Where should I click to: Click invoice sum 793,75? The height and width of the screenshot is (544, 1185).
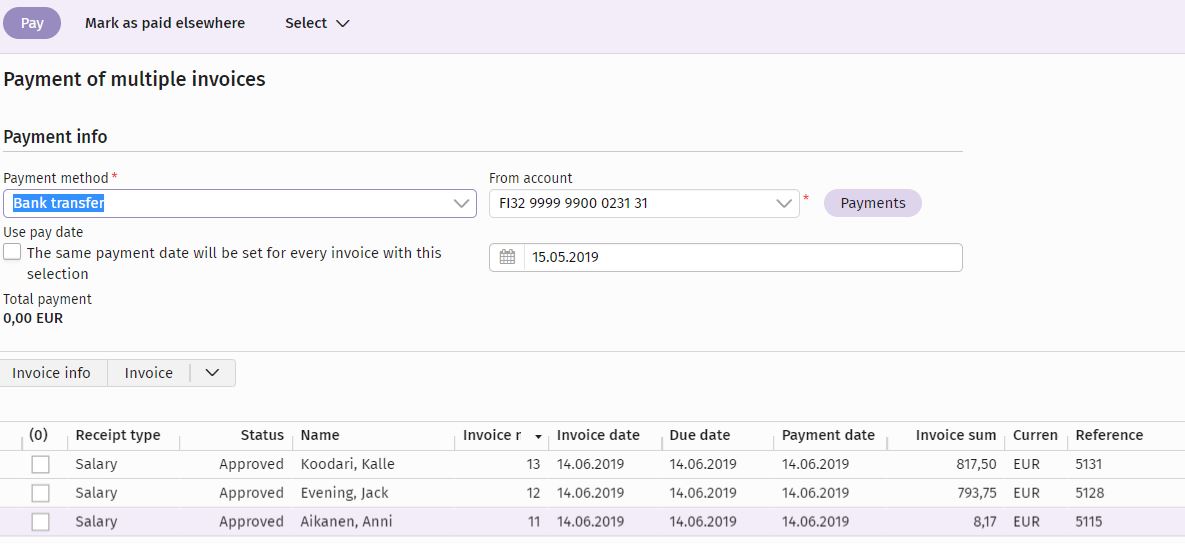click(x=976, y=493)
